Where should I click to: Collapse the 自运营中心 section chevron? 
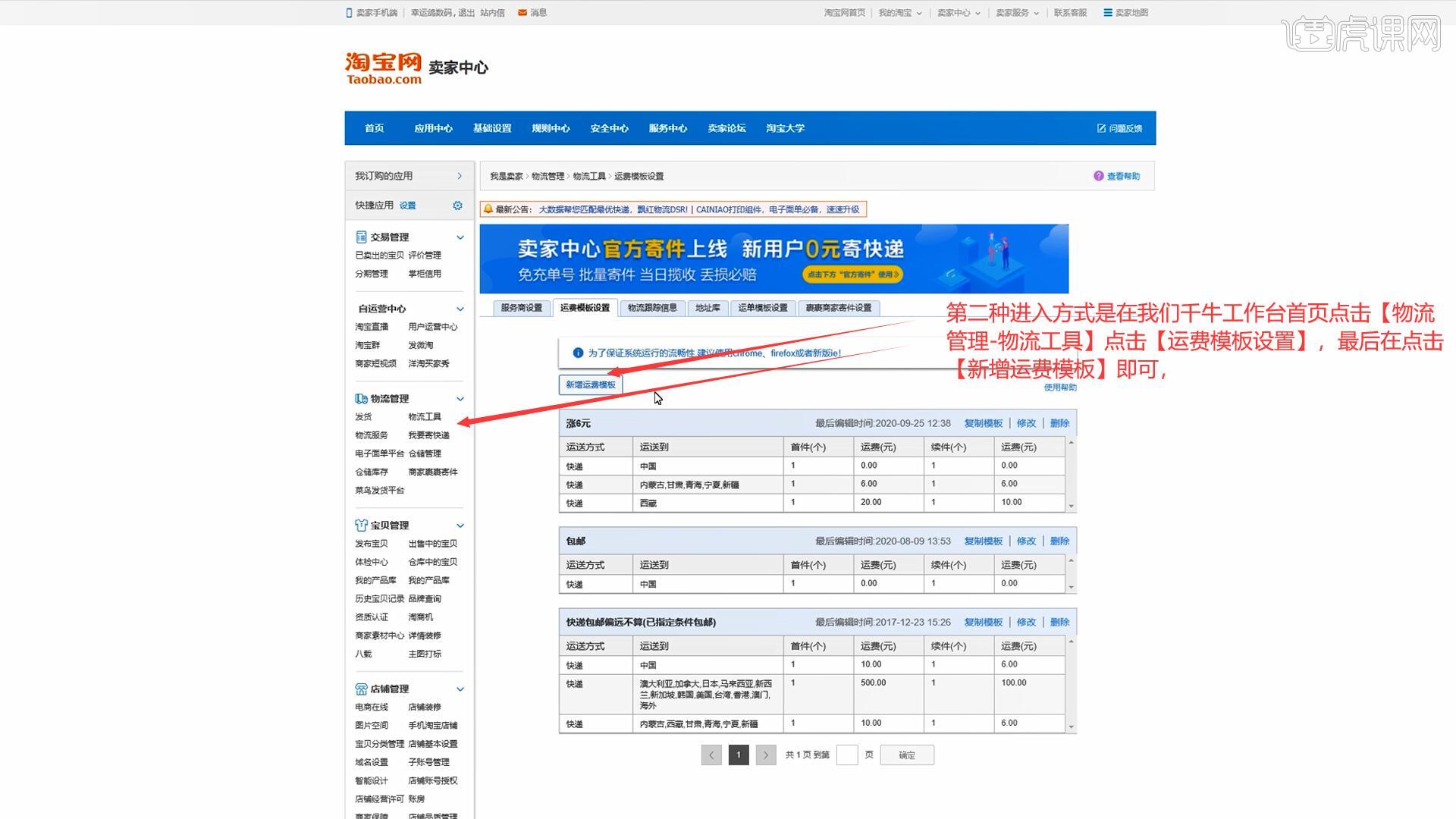[460, 309]
